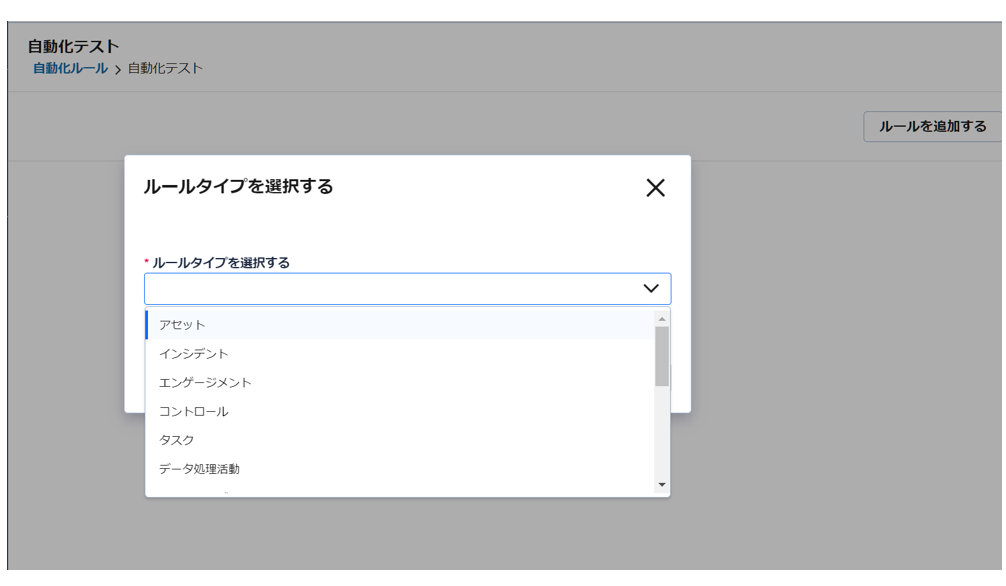Click the required field label with asterisk
Image resolution: width=1006 pixels, height=586 pixels.
217,263
